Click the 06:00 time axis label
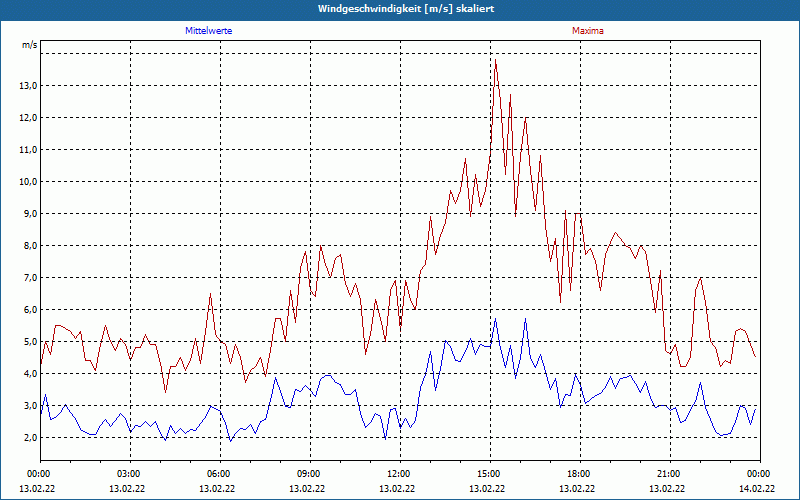This screenshot has height=500, width=800. coord(220,474)
